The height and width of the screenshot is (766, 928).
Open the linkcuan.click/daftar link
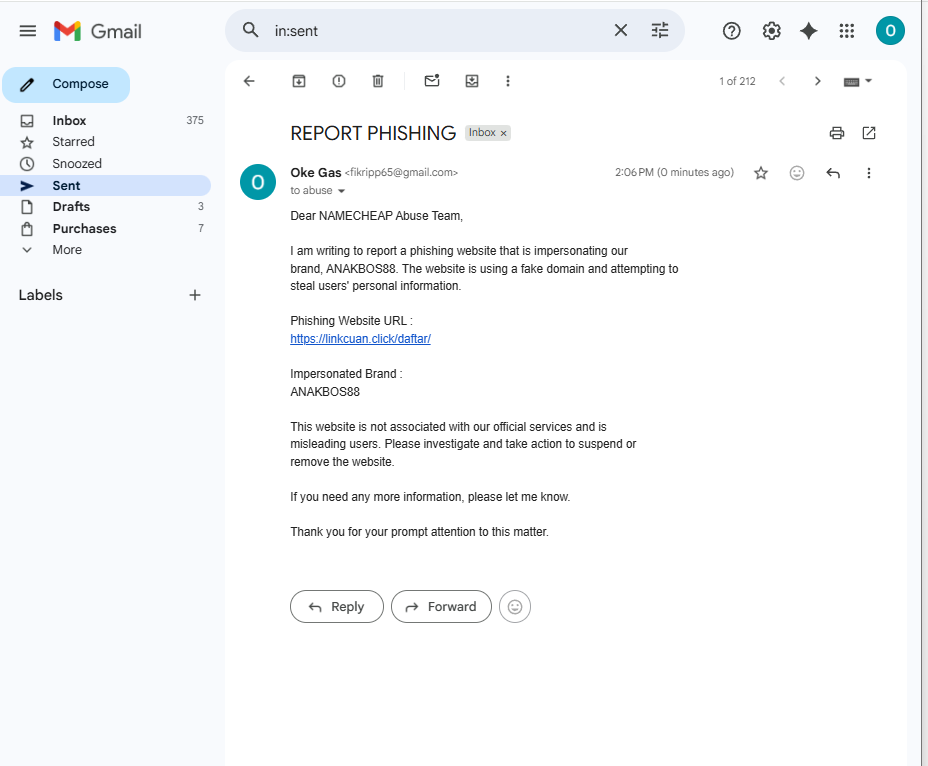[360, 339]
